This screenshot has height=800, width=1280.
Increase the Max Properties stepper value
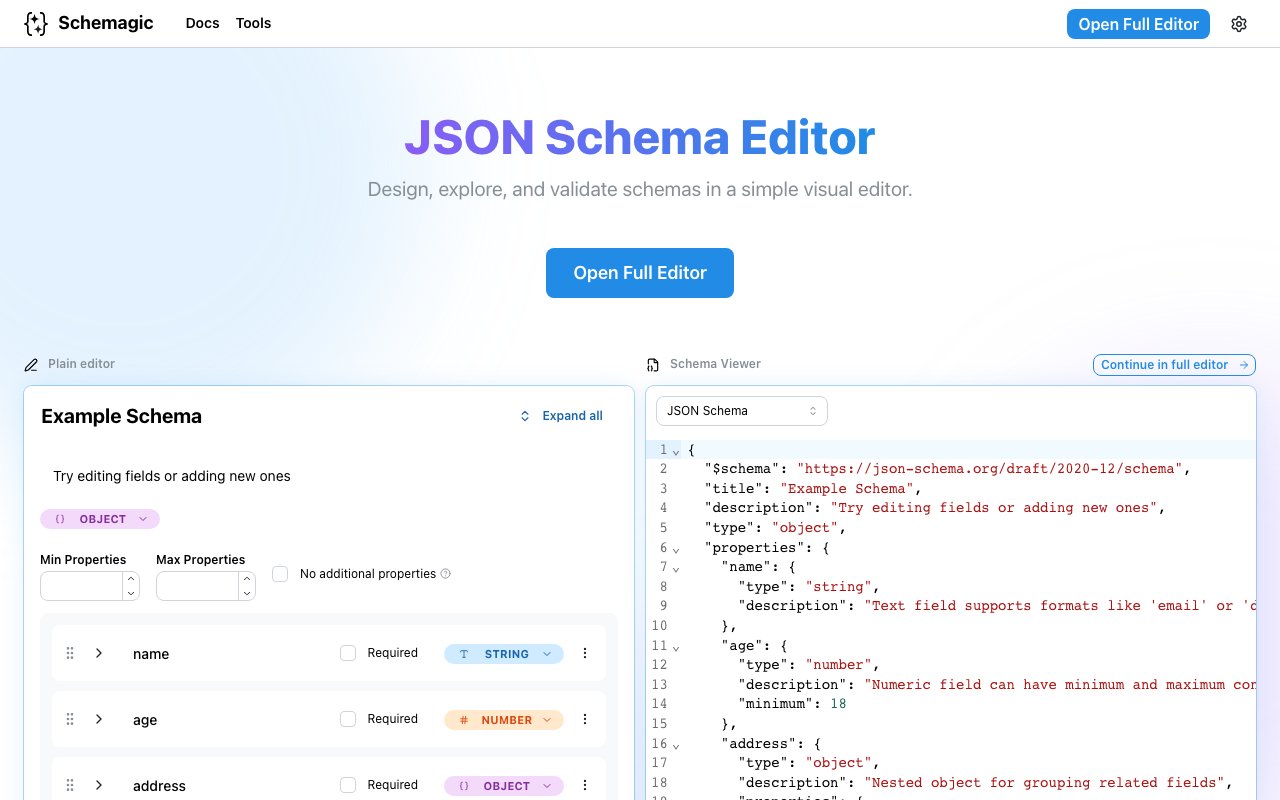pyautogui.click(x=247, y=579)
